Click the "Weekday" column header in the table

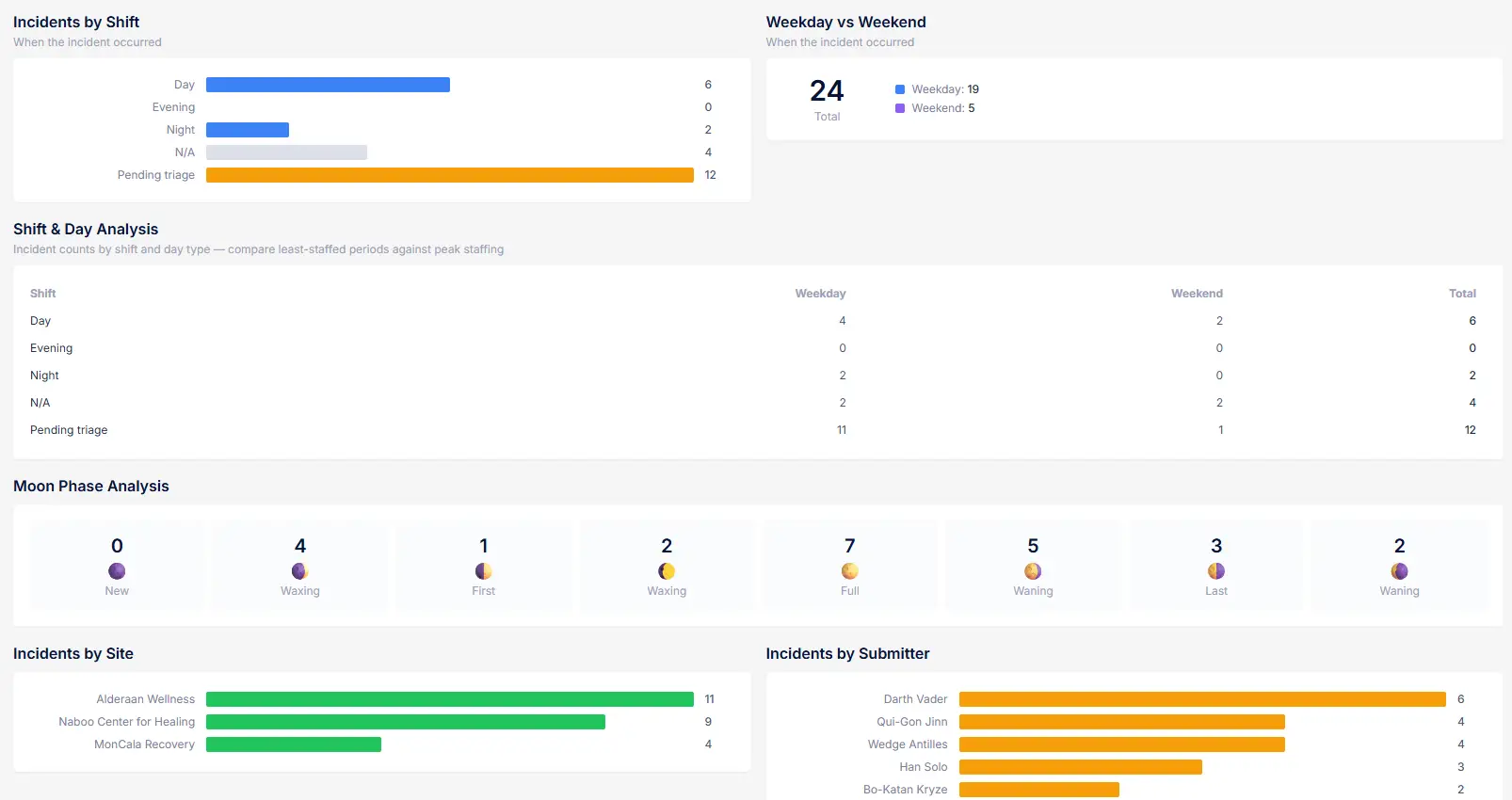pos(821,294)
